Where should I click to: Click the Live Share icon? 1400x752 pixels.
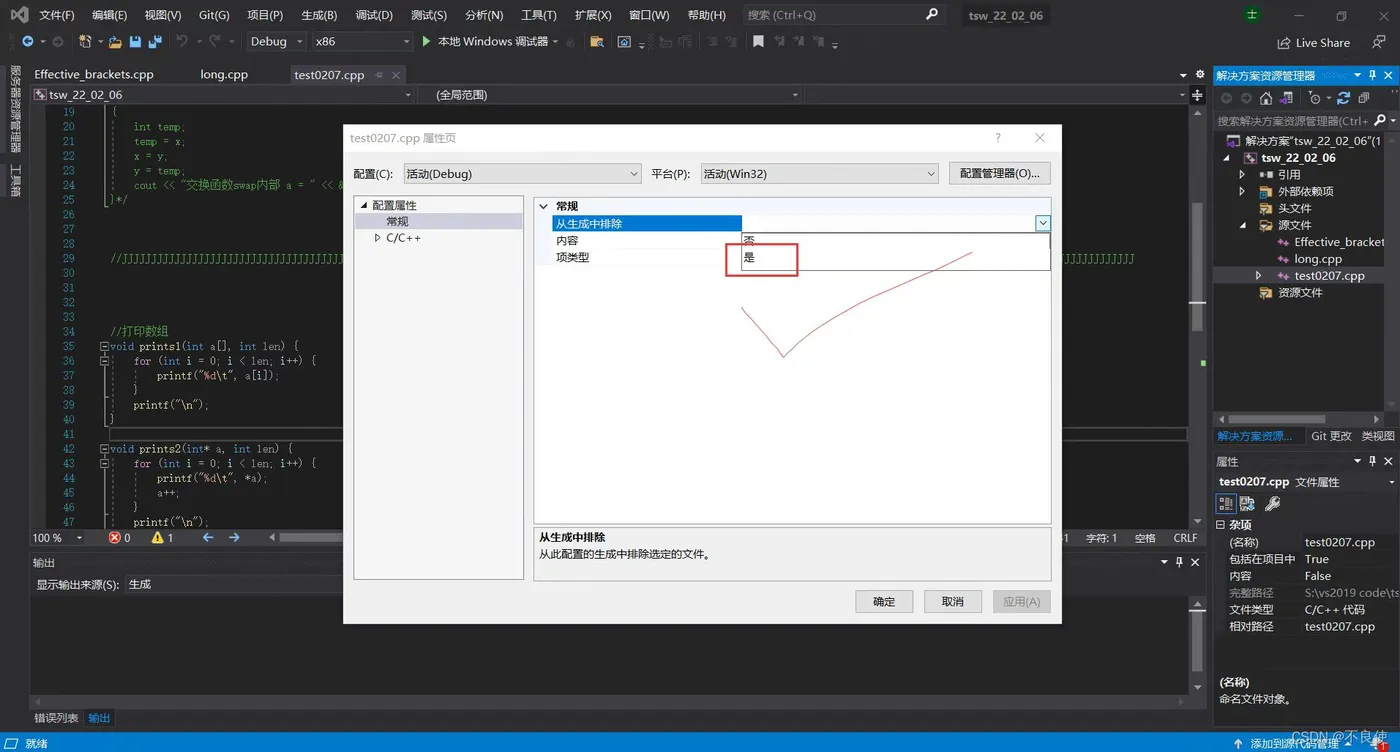point(1284,43)
